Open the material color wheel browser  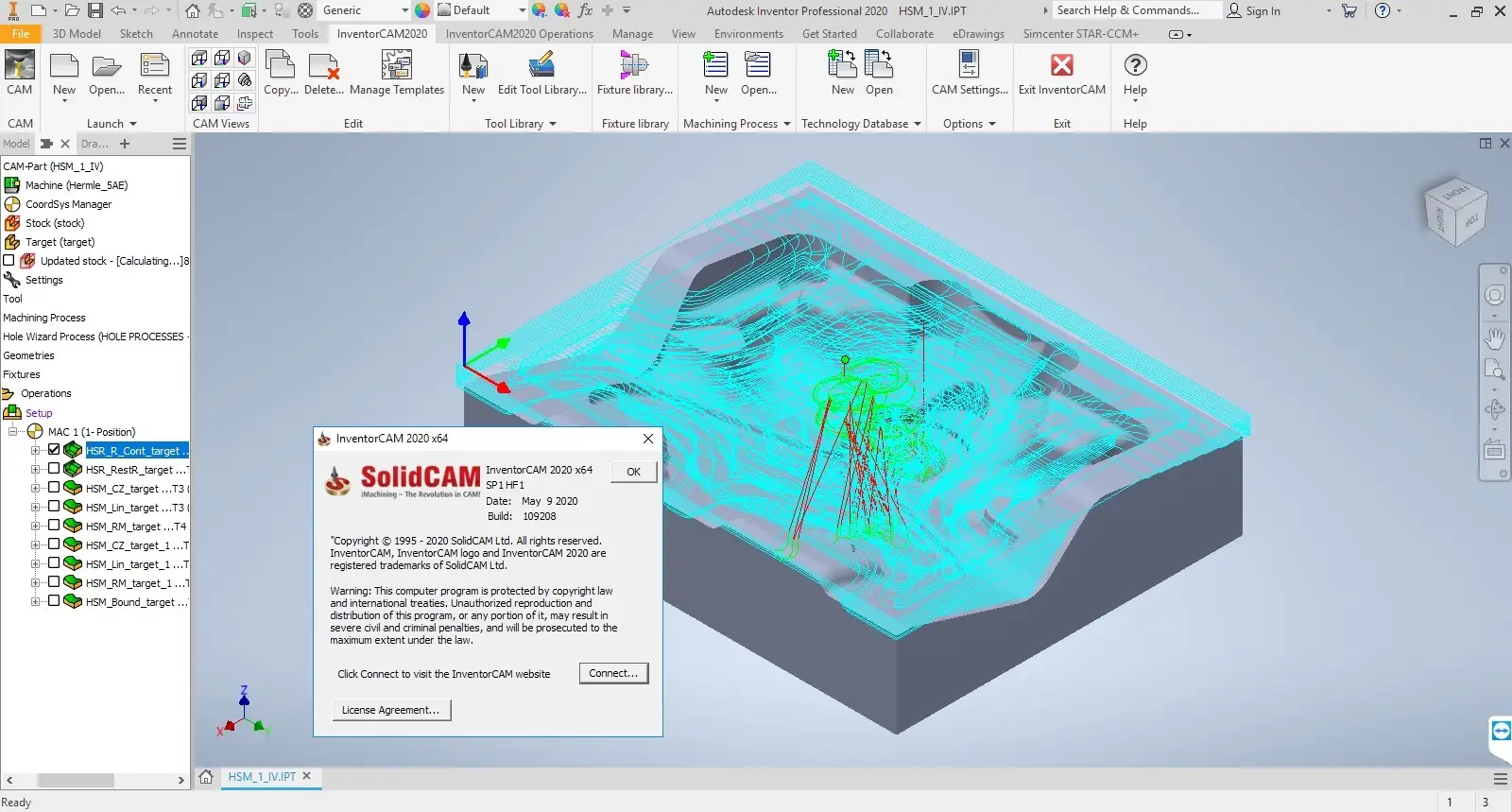click(422, 10)
